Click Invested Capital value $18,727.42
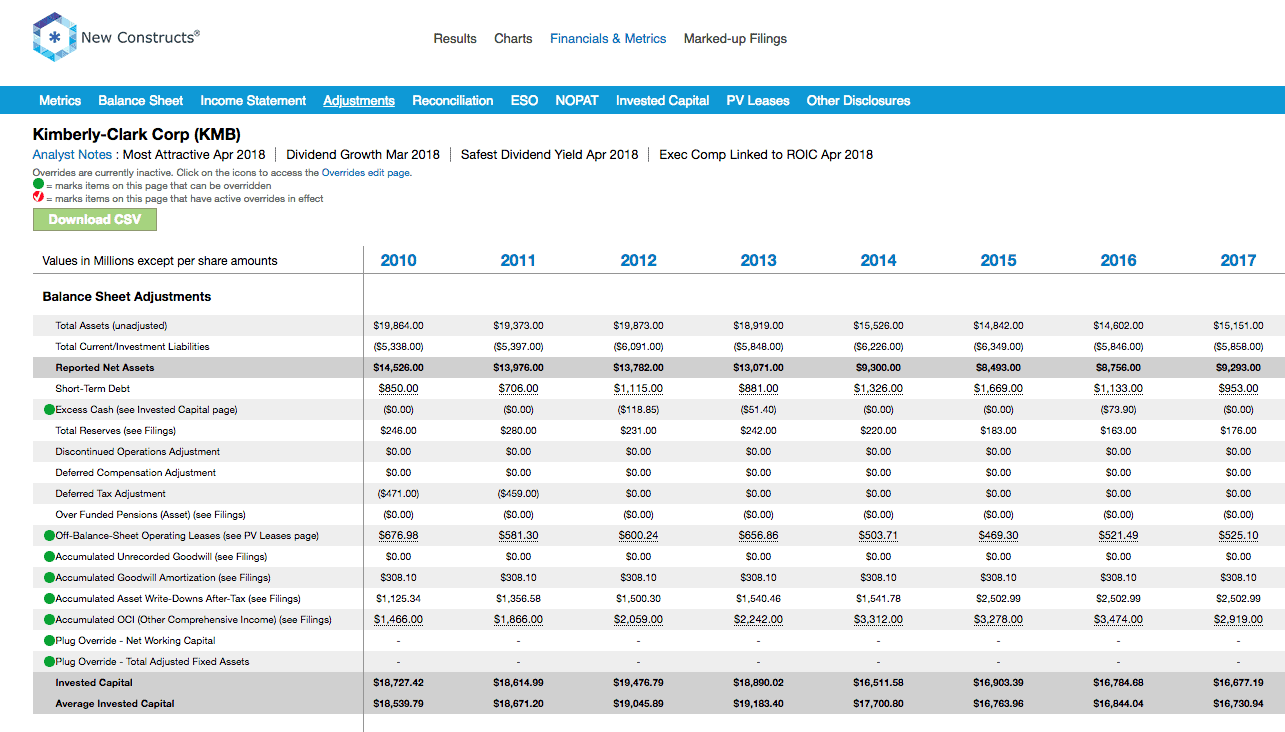The height and width of the screenshot is (732, 1285). pos(398,683)
